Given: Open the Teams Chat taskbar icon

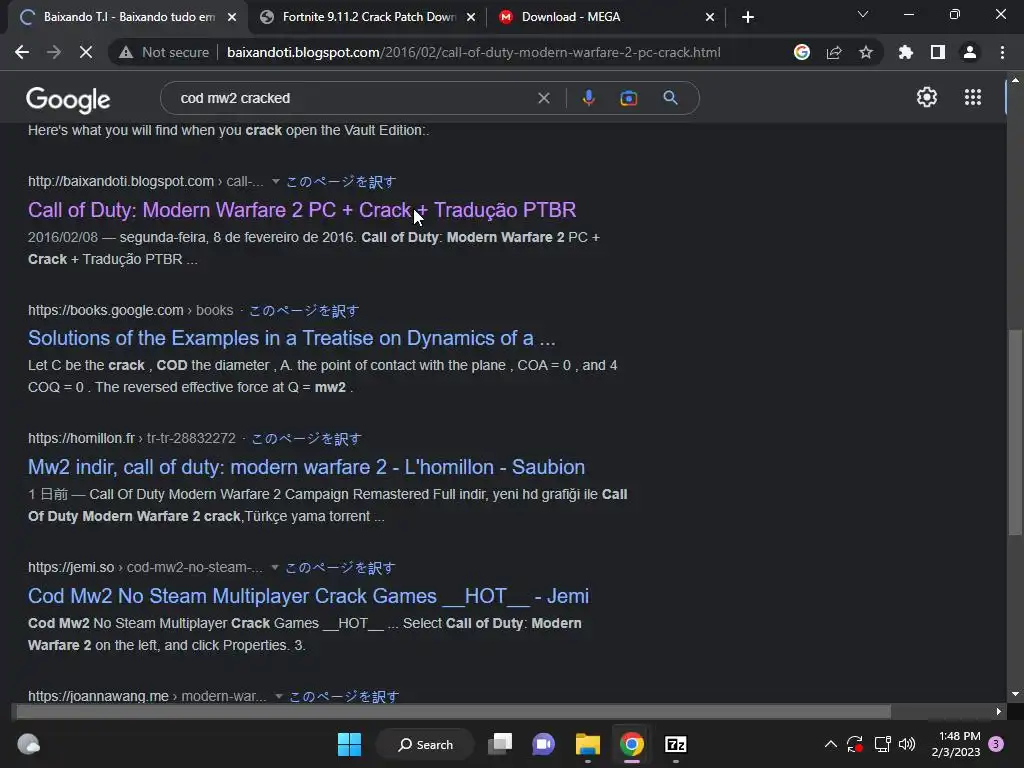Looking at the screenshot, I should tap(543, 744).
